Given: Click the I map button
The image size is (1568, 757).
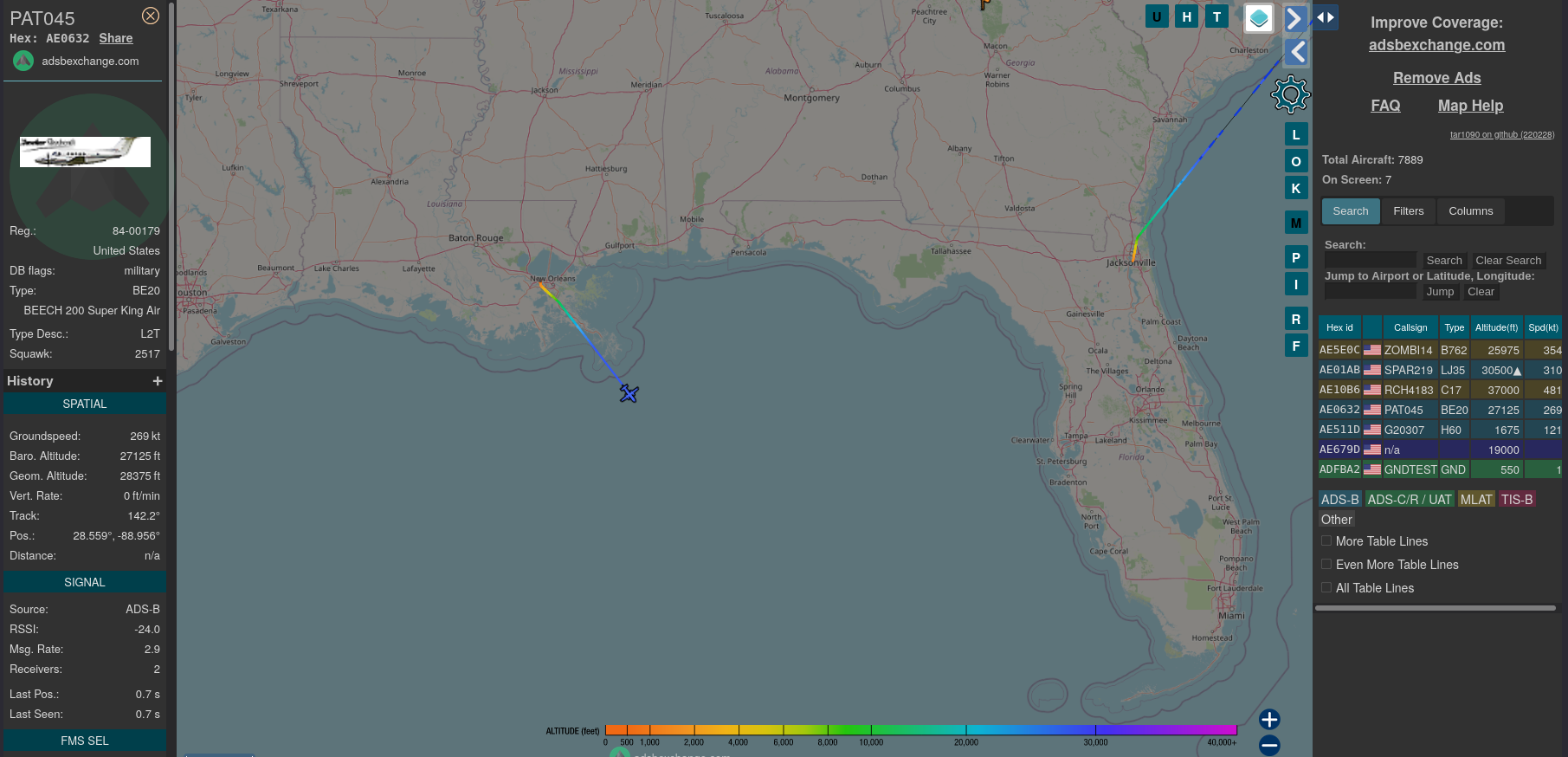Looking at the screenshot, I should pyautogui.click(x=1296, y=284).
